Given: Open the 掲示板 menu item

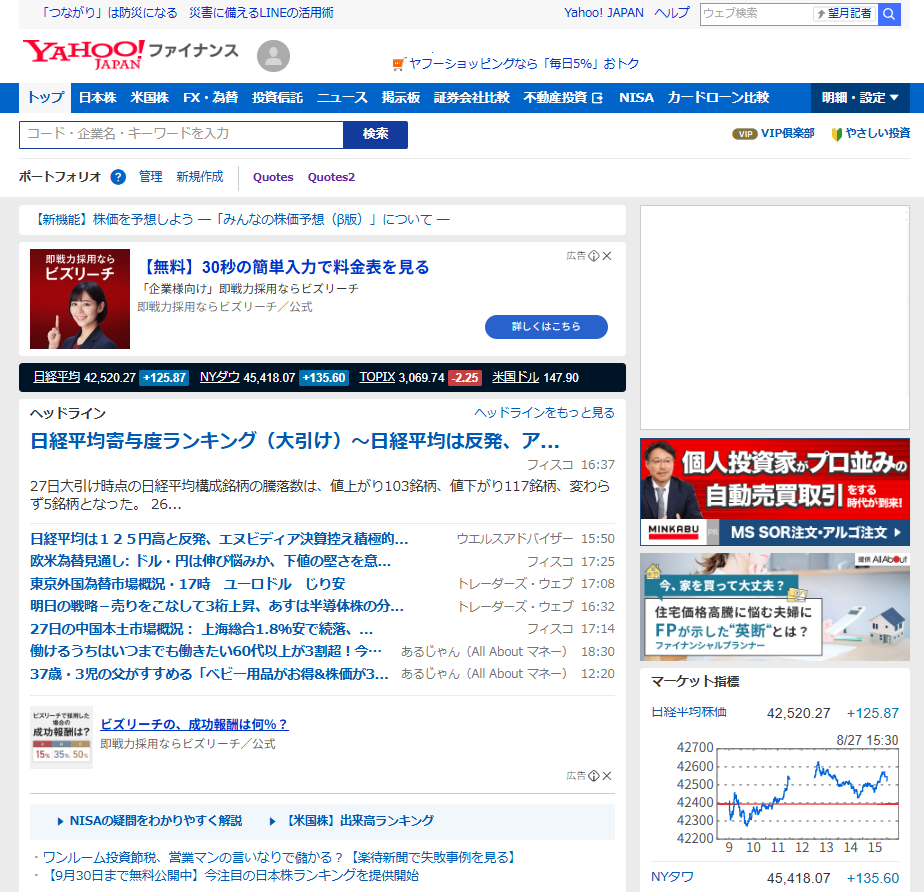Looking at the screenshot, I should (x=401, y=98).
